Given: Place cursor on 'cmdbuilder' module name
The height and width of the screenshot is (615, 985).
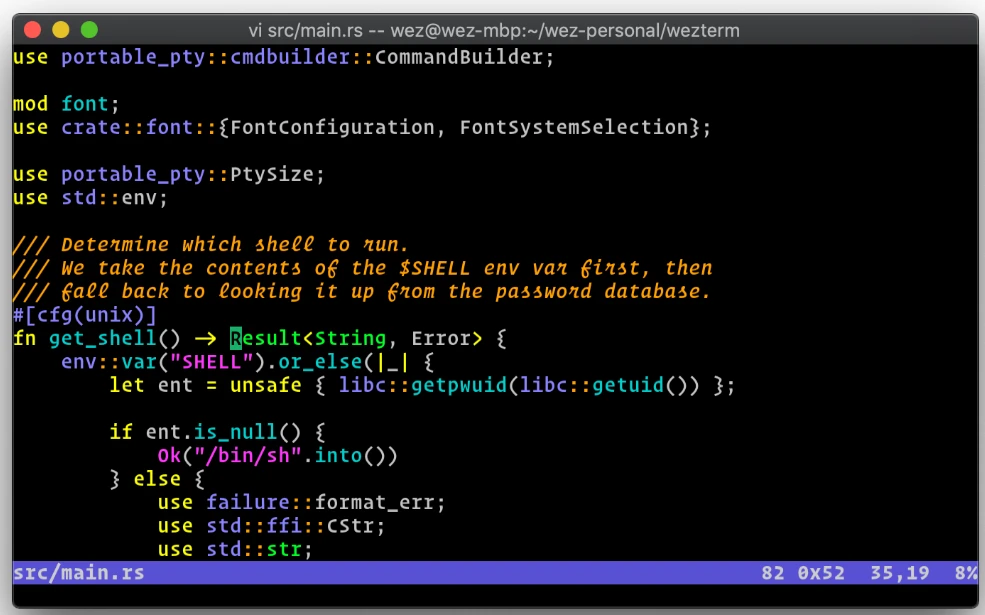Looking at the screenshot, I should [x=290, y=57].
